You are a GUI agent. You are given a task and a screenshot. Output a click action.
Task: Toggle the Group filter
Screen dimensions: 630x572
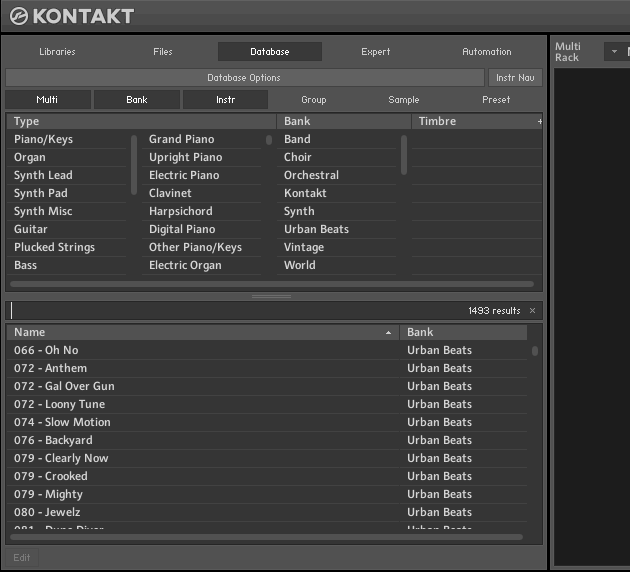click(314, 100)
